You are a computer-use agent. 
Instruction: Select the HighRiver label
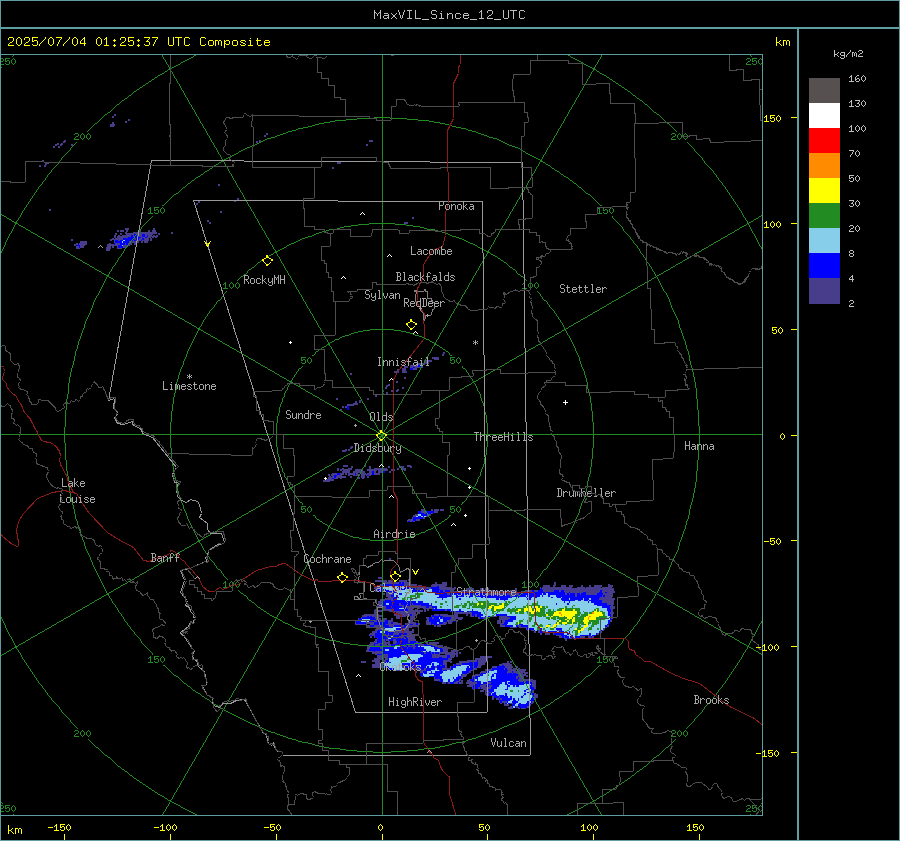[415, 702]
